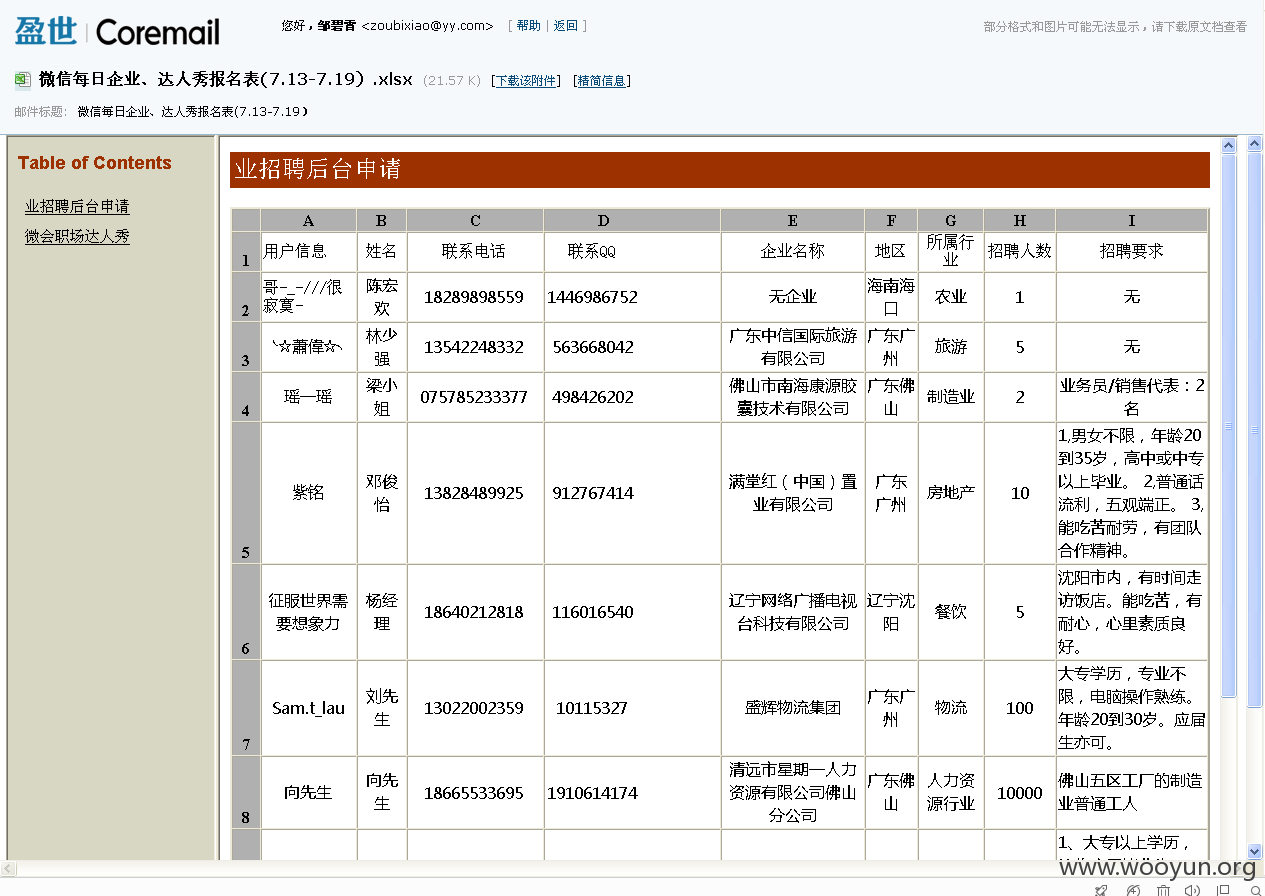Viewport: 1265px width, 896px height.
Task: Click cell with company 盛辉物流集团
Action: [793, 708]
